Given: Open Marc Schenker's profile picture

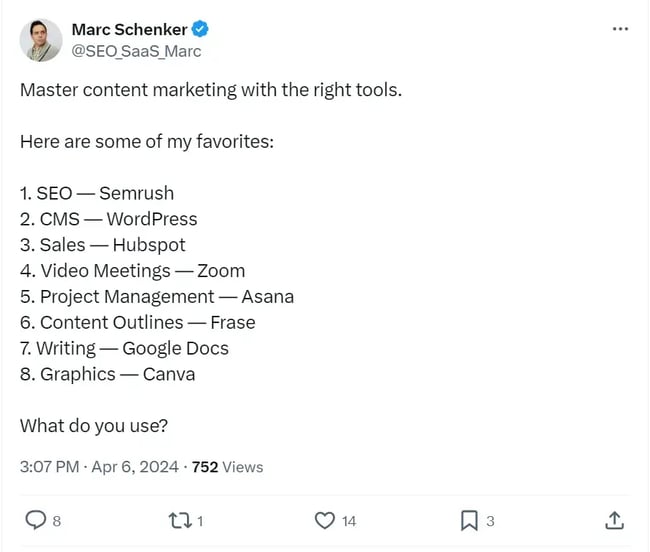Looking at the screenshot, I should pyautogui.click(x=39, y=39).
